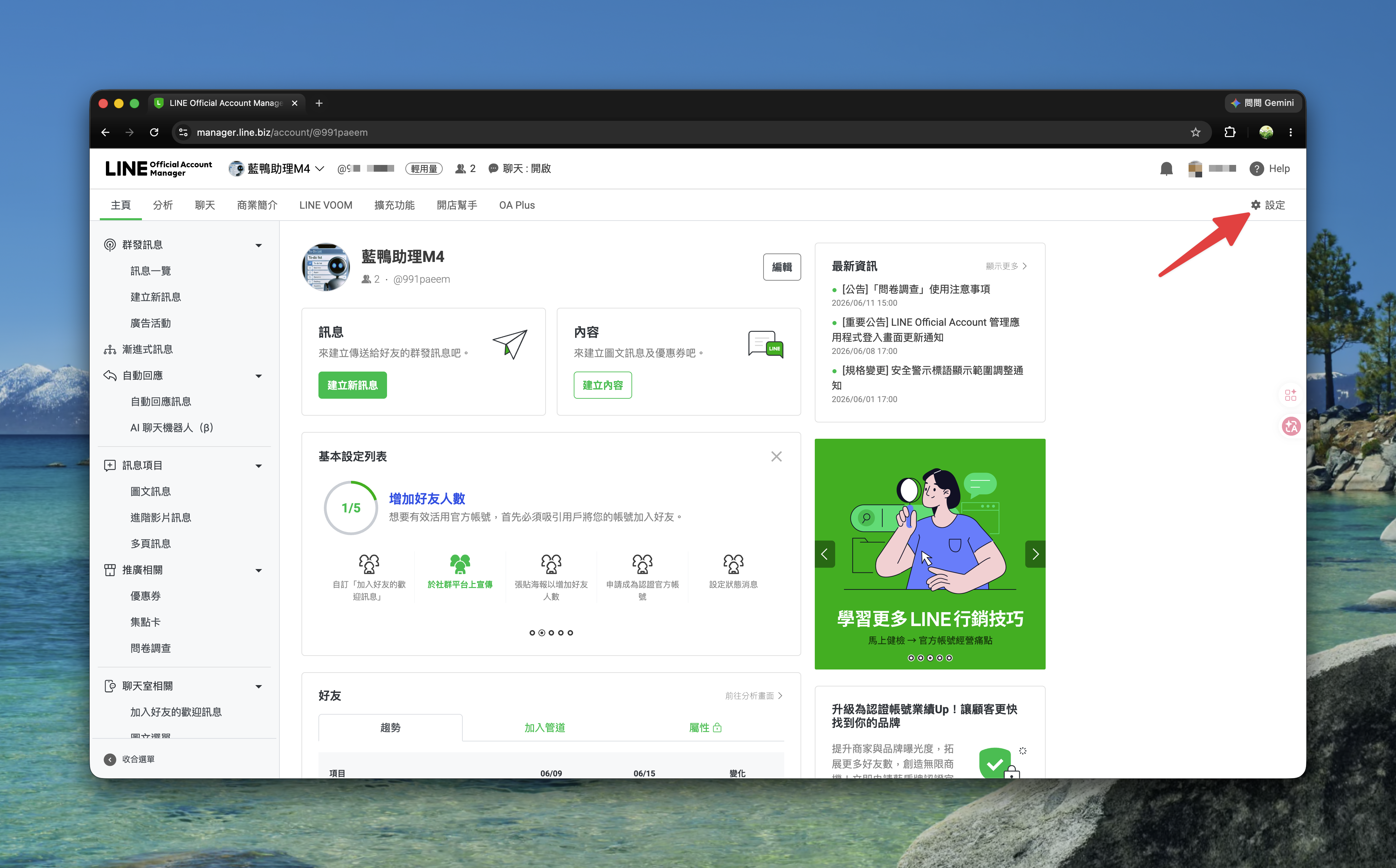Screen dimensions: 1396x868
Task: Collapse the 聊天室相關 sidebar section
Action: pyautogui.click(x=258, y=686)
